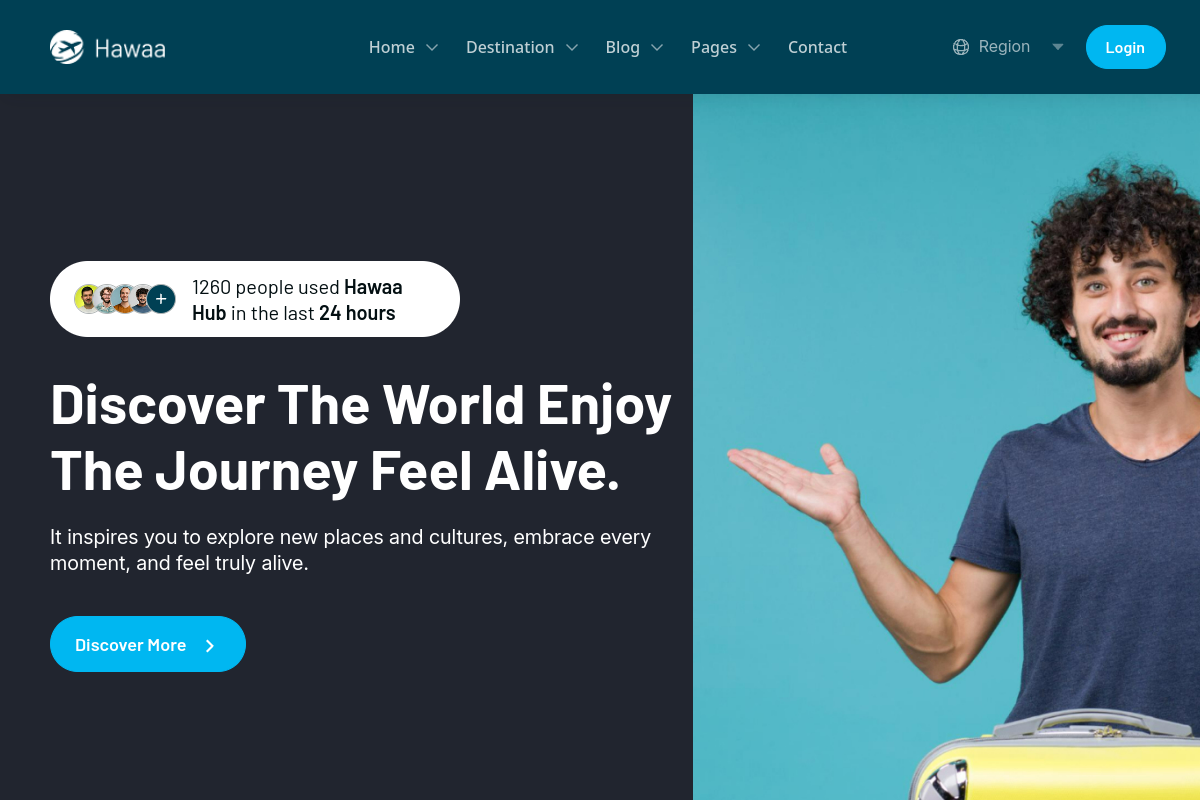Open the Region selector dropdown arrow

coord(1057,47)
